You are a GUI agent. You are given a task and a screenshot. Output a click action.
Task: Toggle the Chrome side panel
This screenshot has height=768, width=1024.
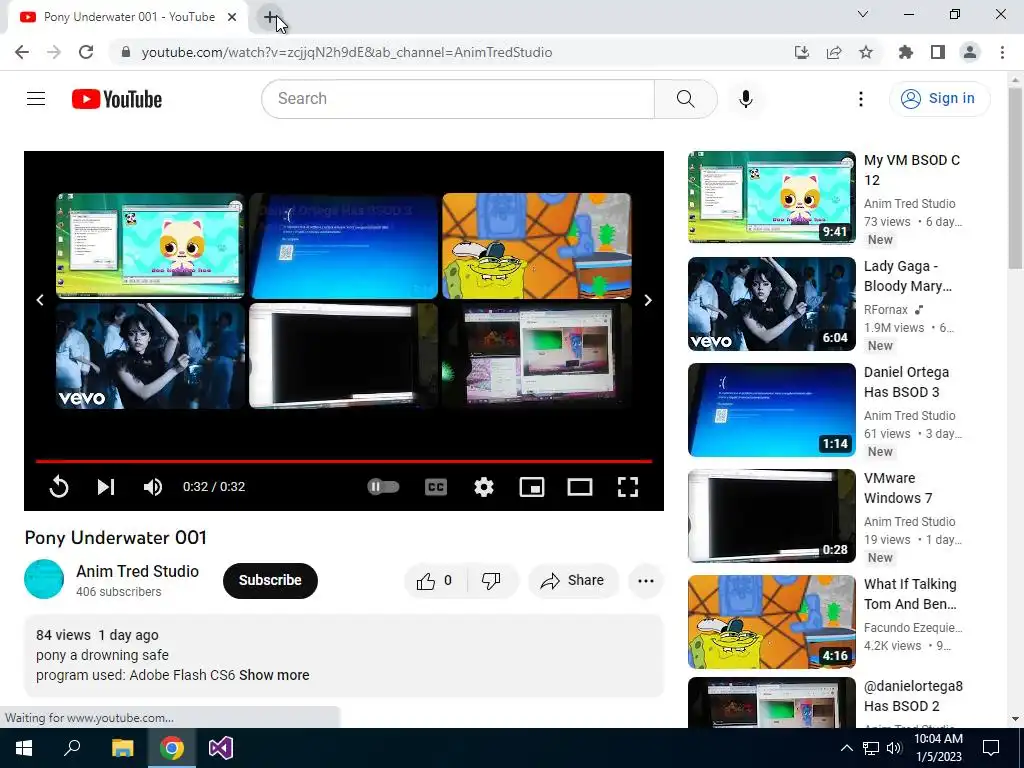938,52
